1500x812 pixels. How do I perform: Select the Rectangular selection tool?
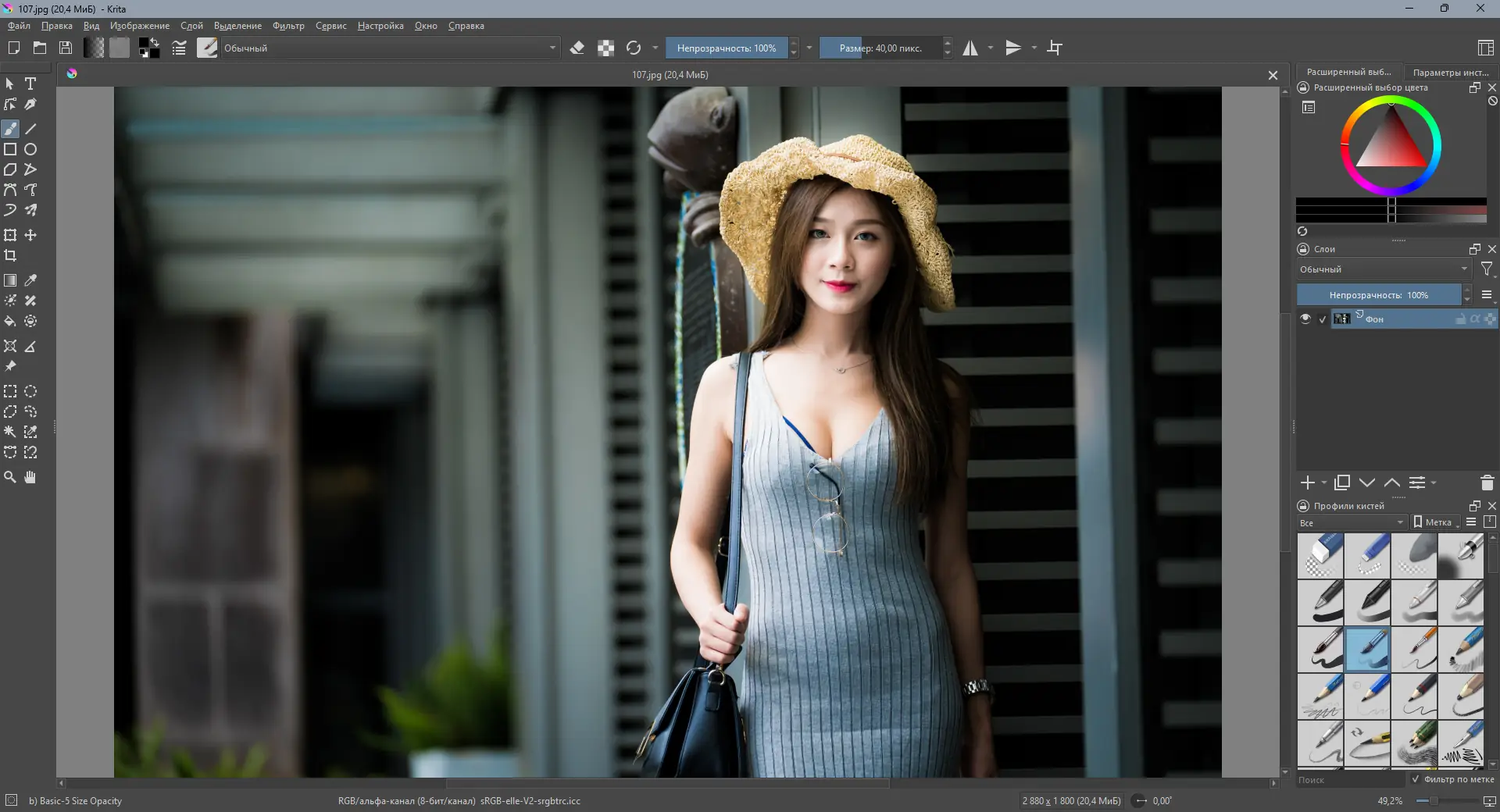click(10, 391)
